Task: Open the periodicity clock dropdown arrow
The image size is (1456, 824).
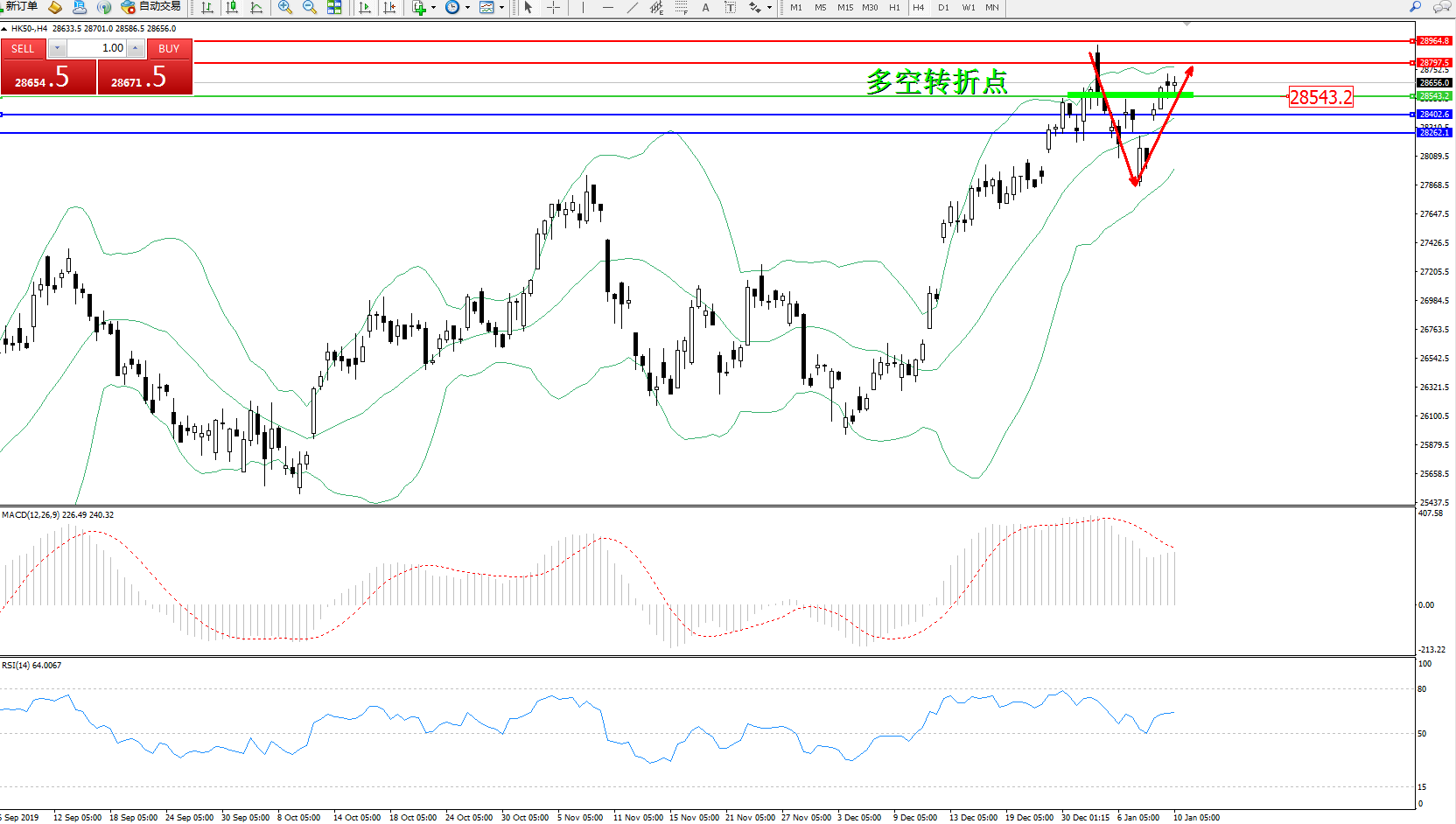Action: click(x=467, y=7)
